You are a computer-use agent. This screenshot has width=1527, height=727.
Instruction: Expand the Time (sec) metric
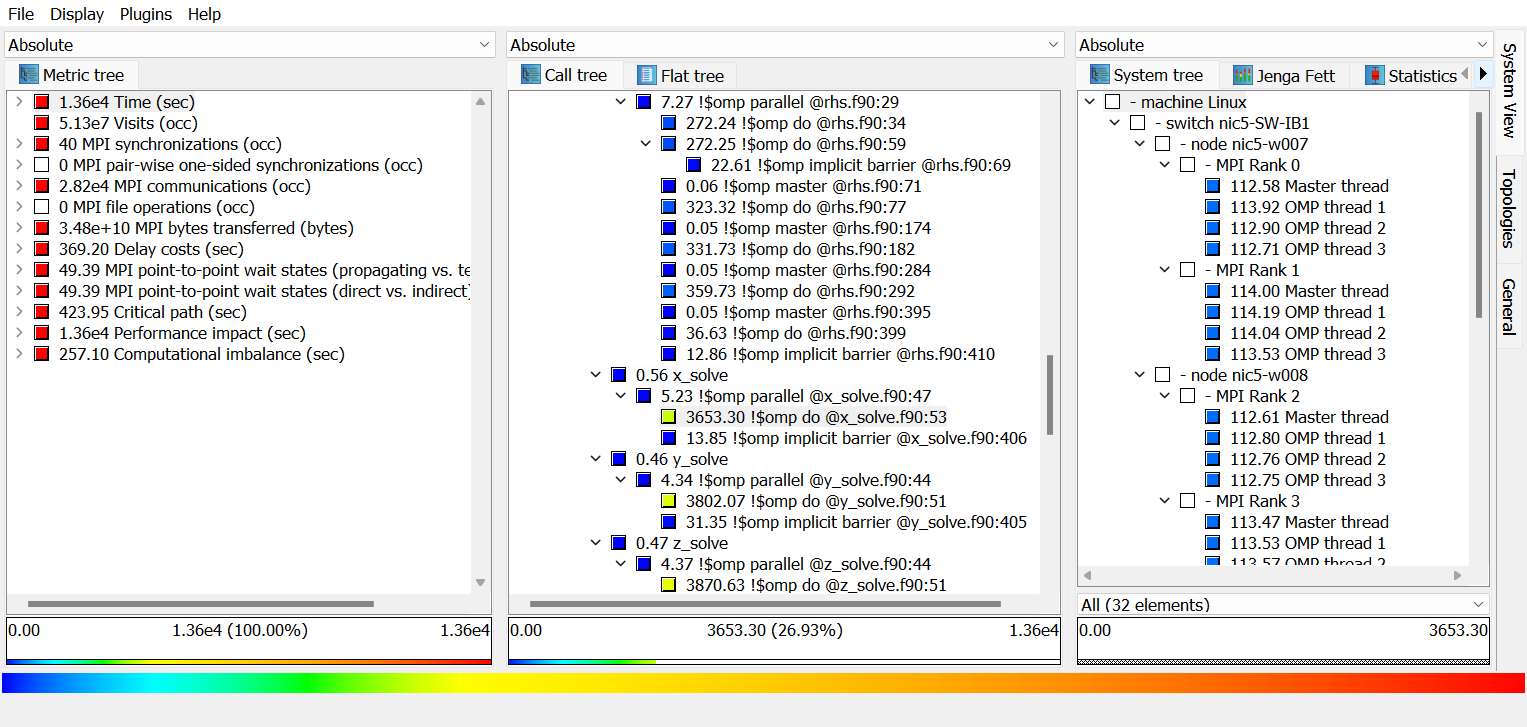coord(19,102)
